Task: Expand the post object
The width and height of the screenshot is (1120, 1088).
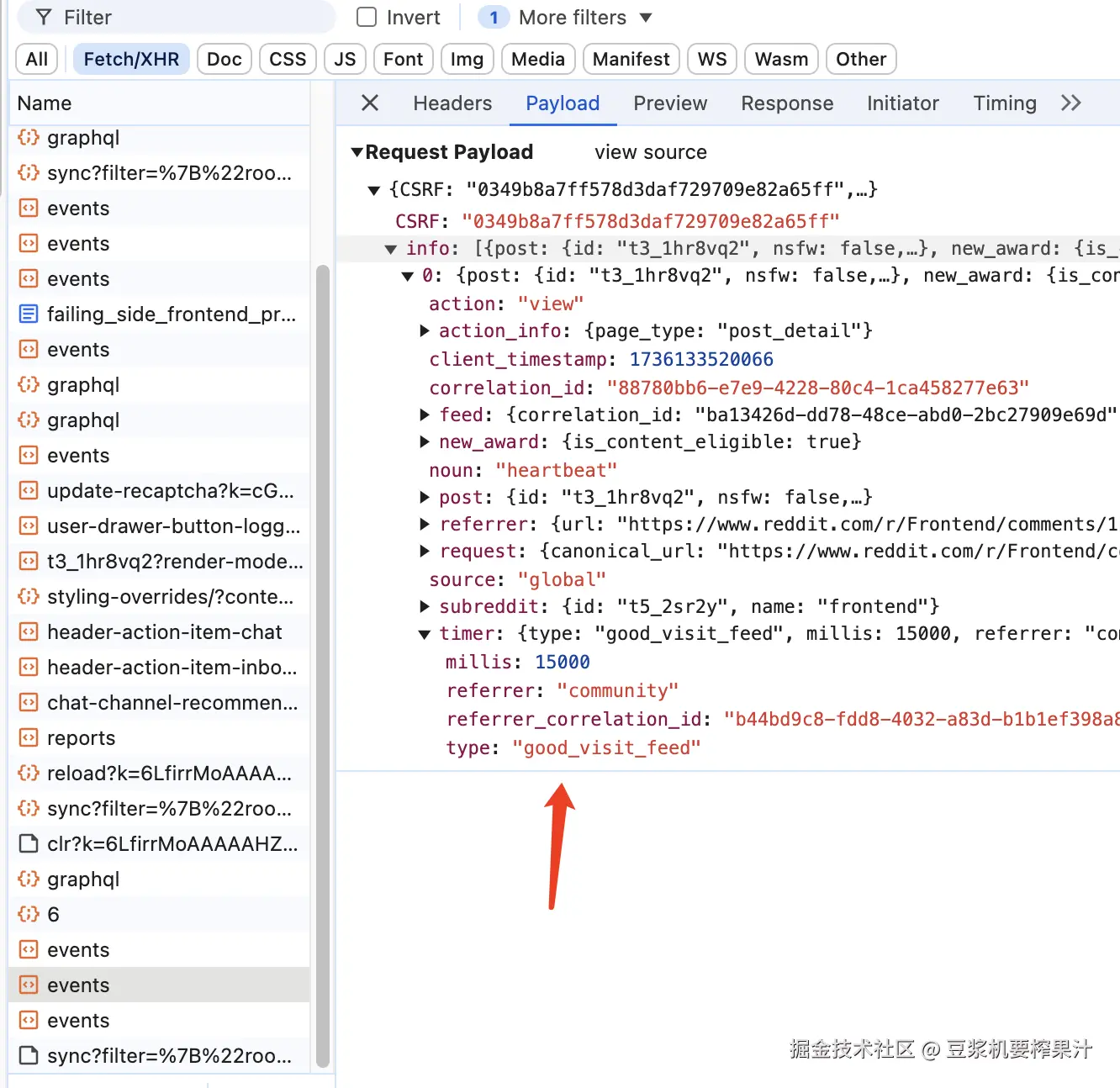Action: pyautogui.click(x=425, y=498)
